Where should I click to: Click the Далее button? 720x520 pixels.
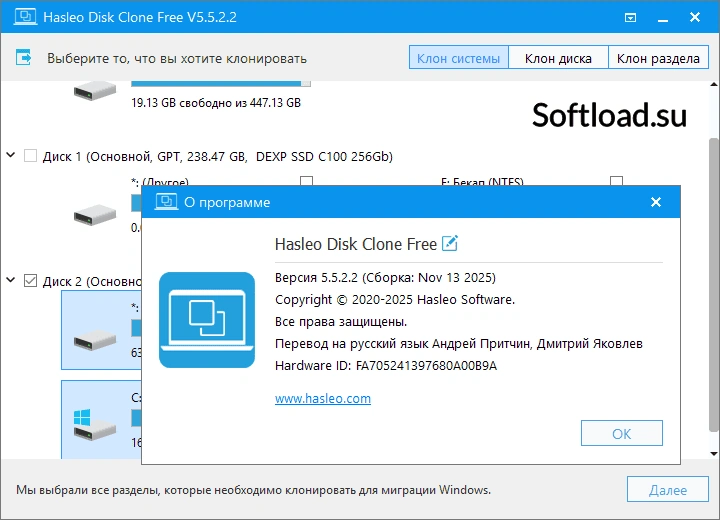pyautogui.click(x=668, y=489)
